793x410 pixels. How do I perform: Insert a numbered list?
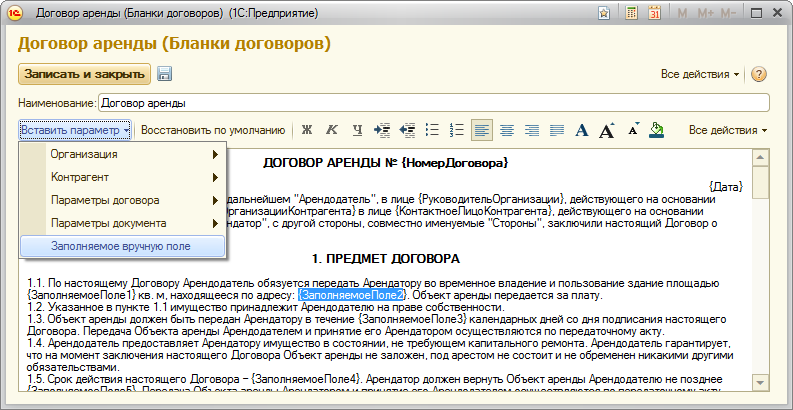(x=457, y=130)
